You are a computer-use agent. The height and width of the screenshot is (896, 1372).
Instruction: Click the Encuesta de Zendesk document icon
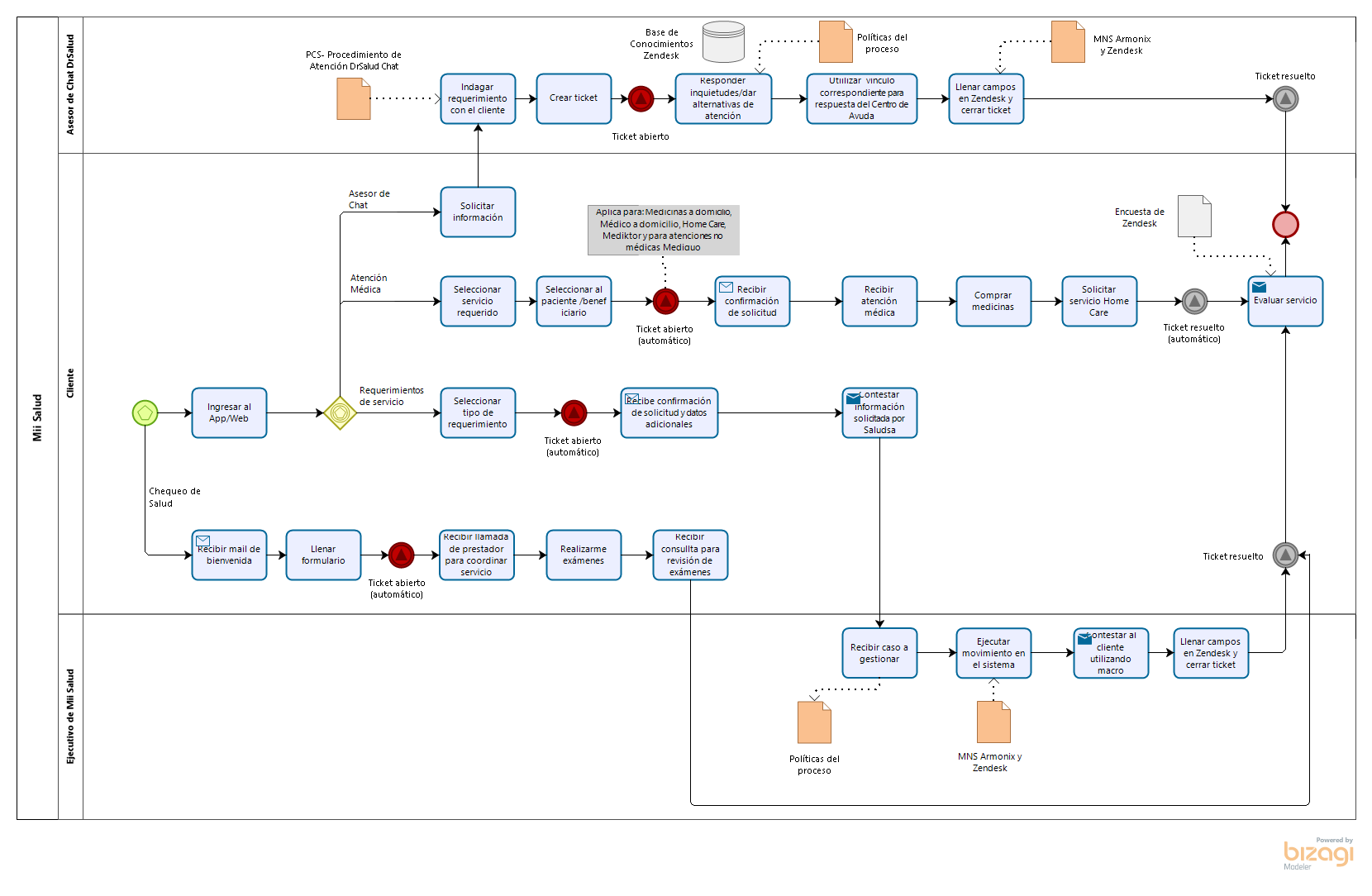[x=1194, y=217]
